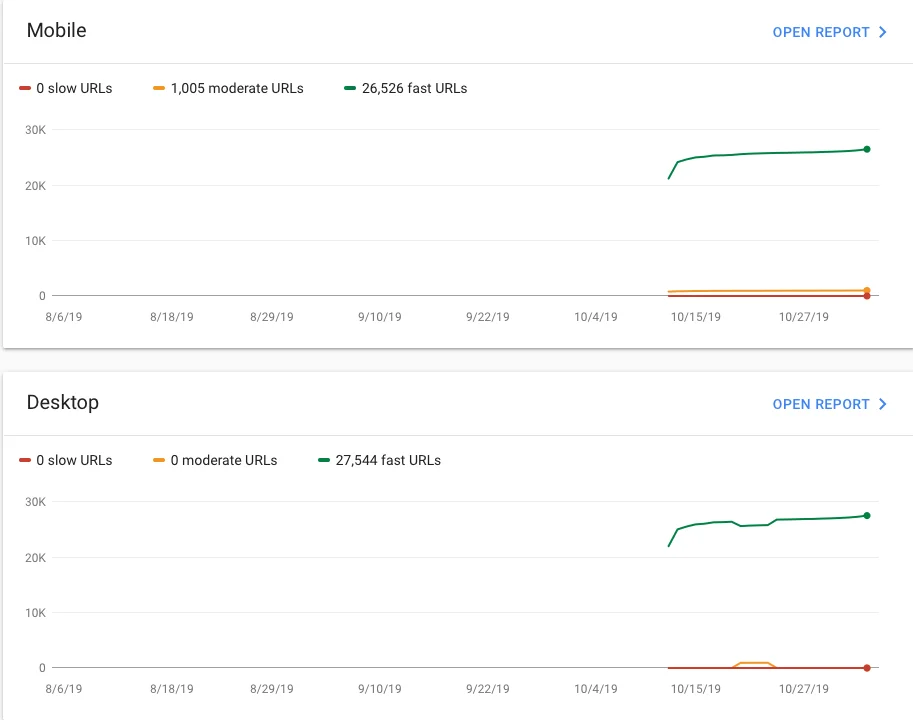Viewport: 913px width, 720px height.
Task: Click the Desktop section heading
Action: (62, 403)
